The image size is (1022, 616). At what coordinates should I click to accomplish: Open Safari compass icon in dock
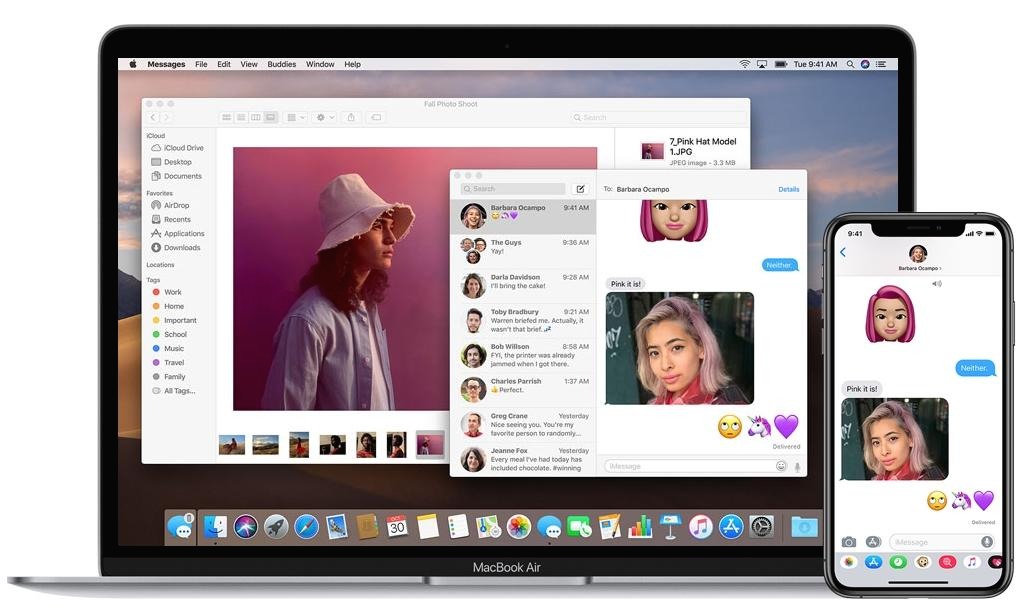tap(306, 527)
